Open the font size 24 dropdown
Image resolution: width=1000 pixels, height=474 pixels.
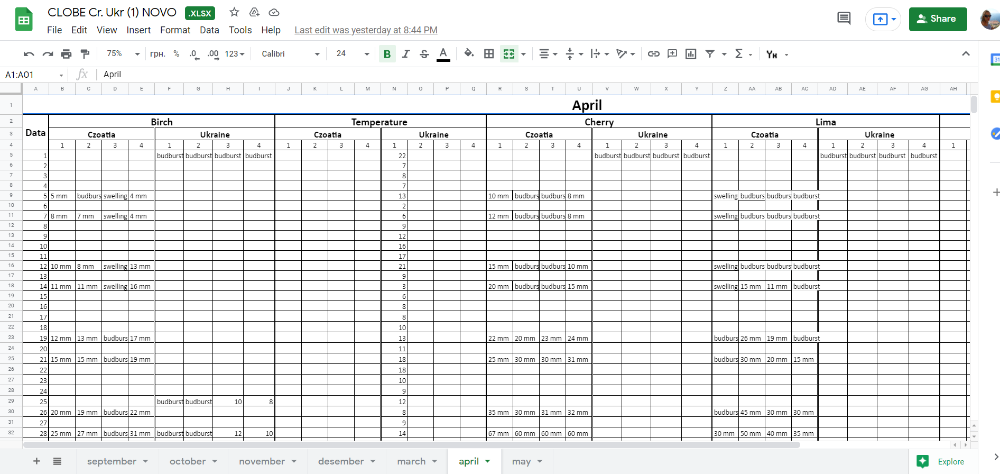click(349, 54)
